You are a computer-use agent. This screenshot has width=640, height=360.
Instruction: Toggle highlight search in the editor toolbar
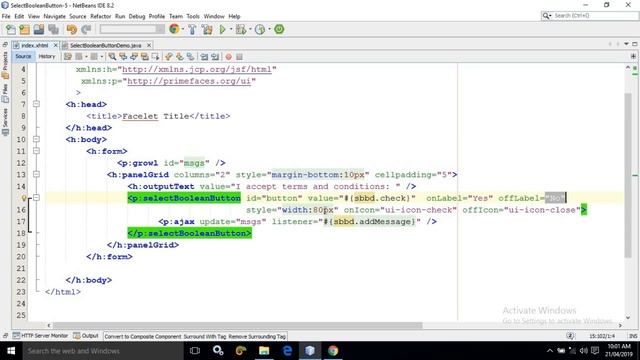click(x=144, y=57)
